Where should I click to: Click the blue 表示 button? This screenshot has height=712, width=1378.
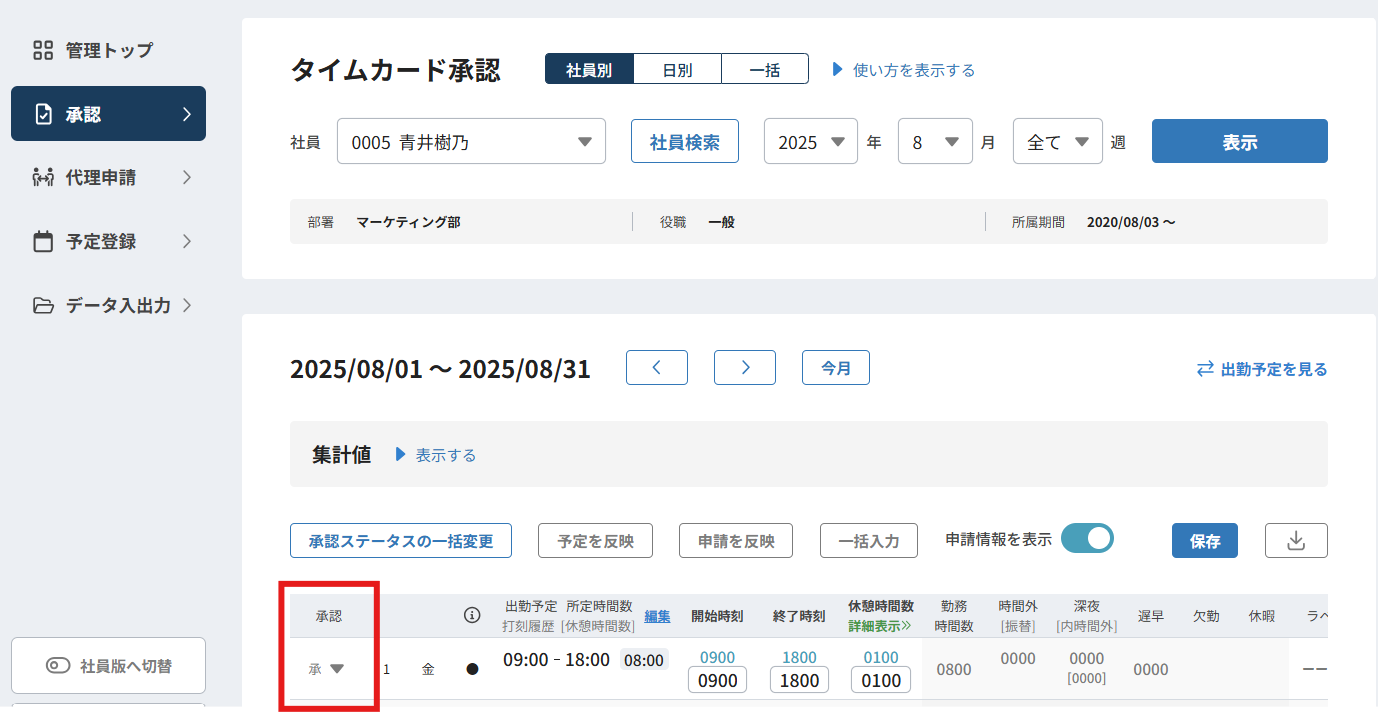pos(1239,142)
